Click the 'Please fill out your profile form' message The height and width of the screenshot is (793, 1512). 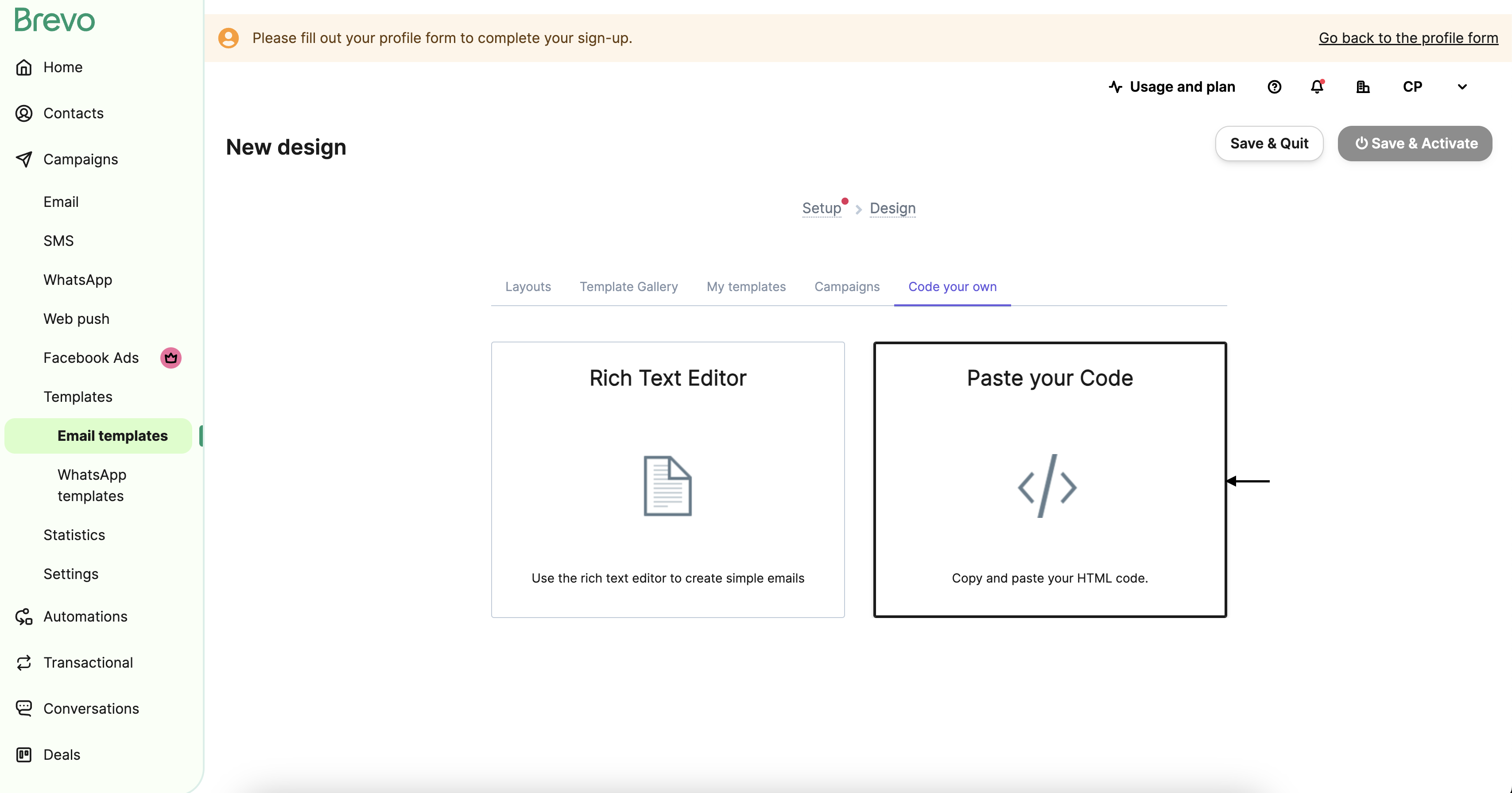click(442, 38)
